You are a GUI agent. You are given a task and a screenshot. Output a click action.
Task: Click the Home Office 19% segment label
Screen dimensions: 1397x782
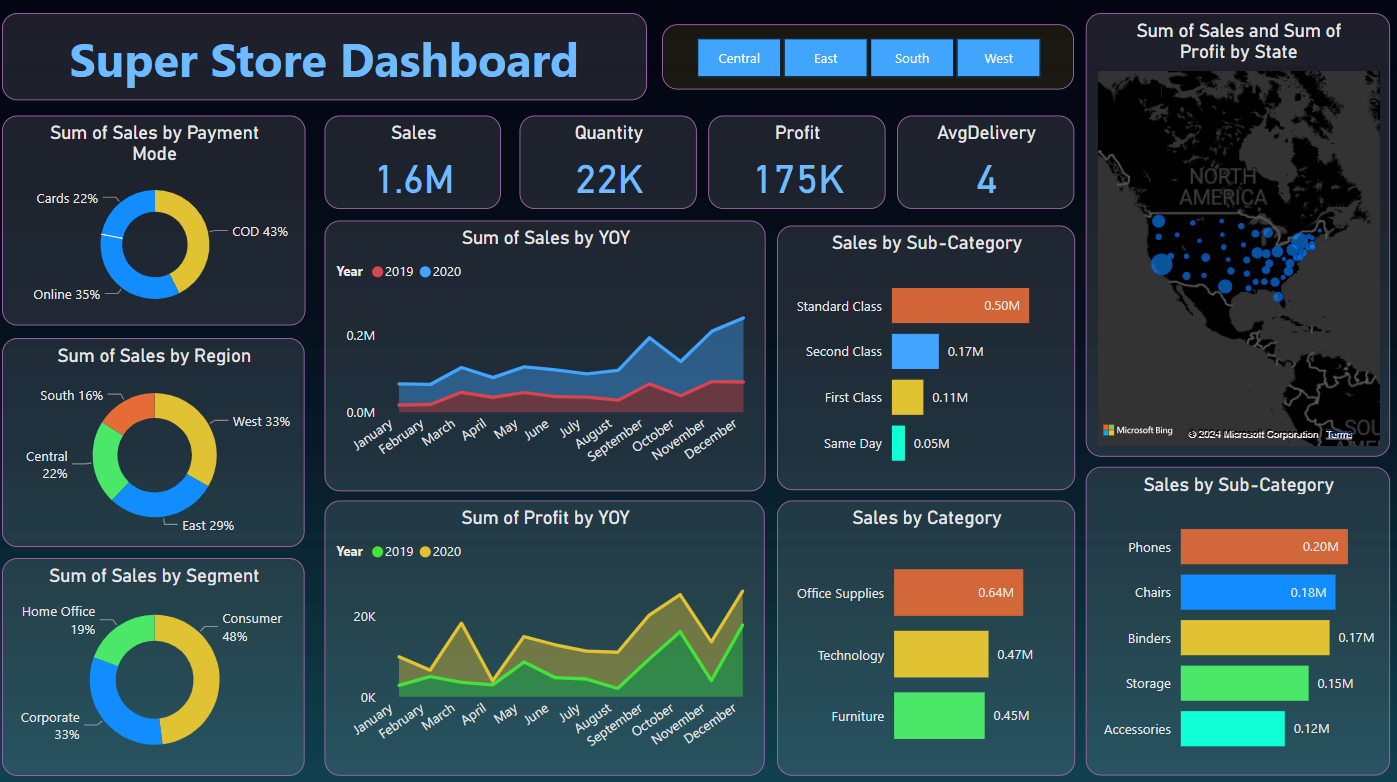59,620
